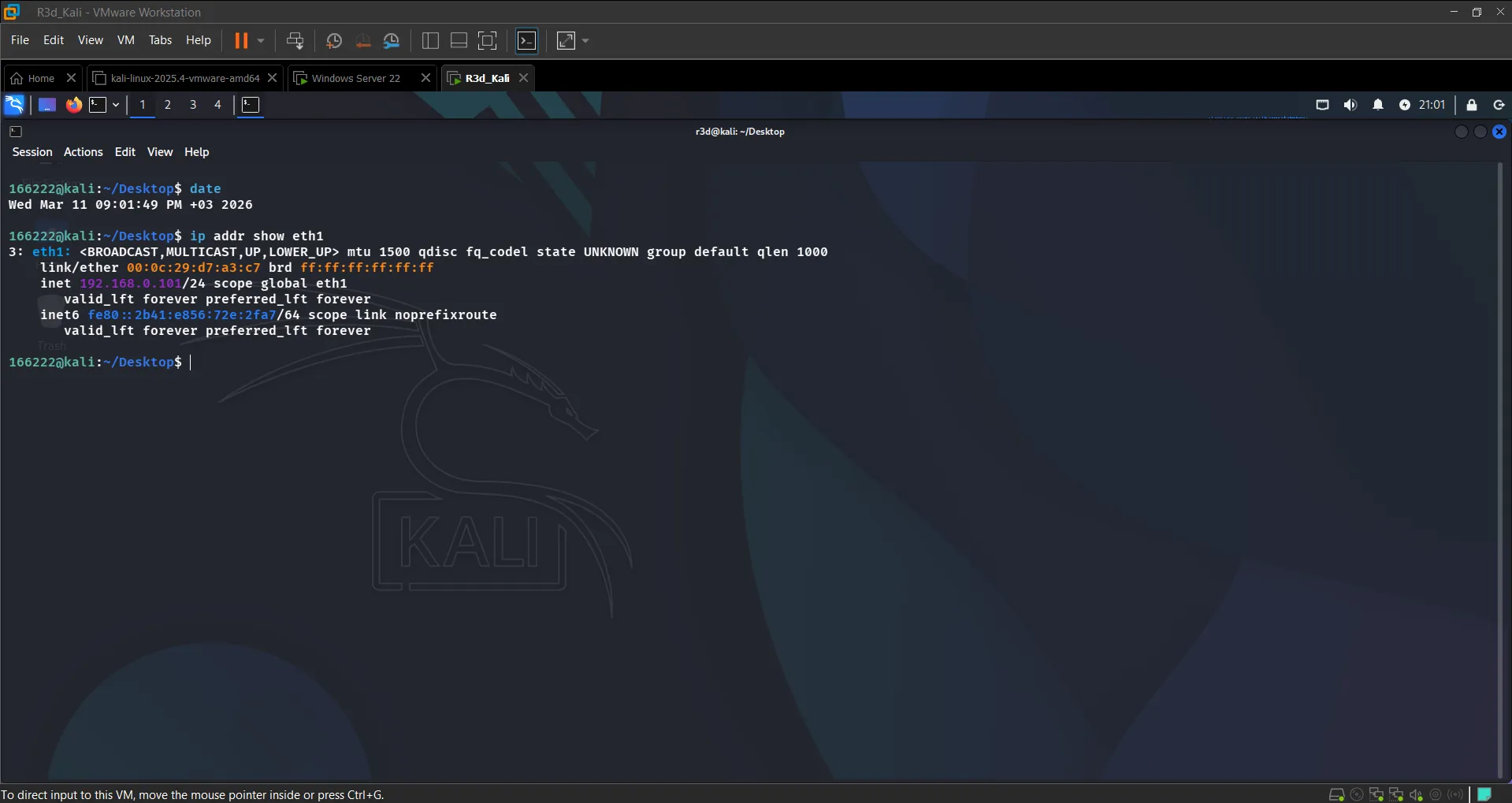
Task: Switch to workspace 4
Action: tap(218, 105)
